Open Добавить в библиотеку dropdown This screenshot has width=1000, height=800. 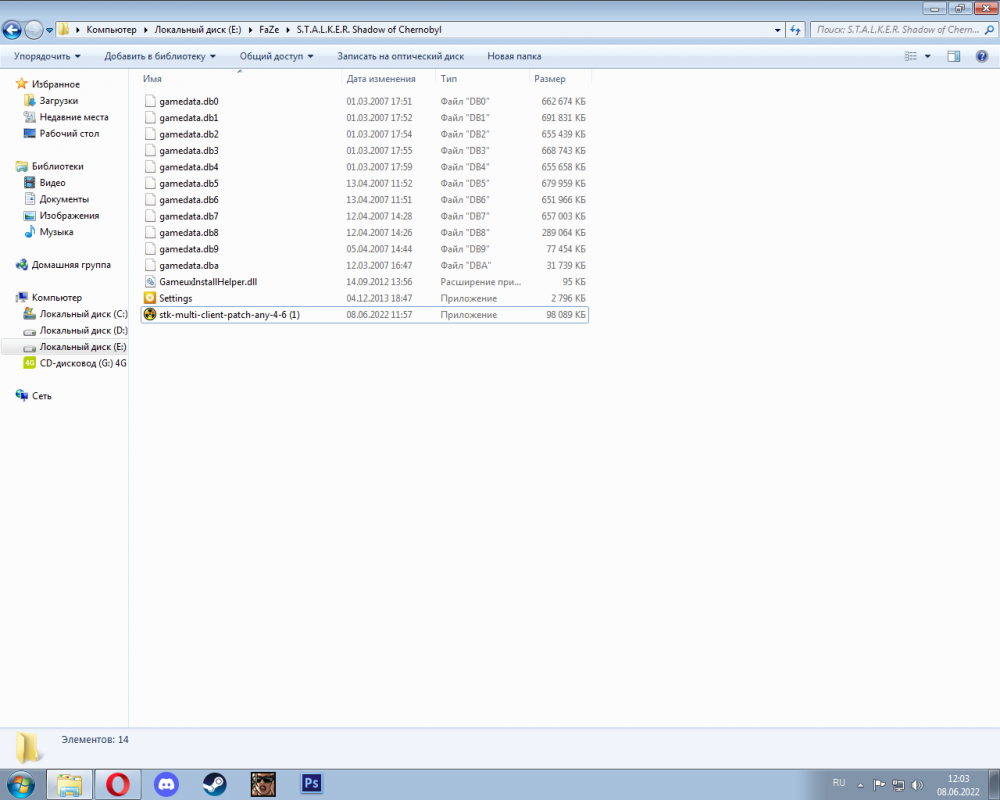tap(160, 56)
